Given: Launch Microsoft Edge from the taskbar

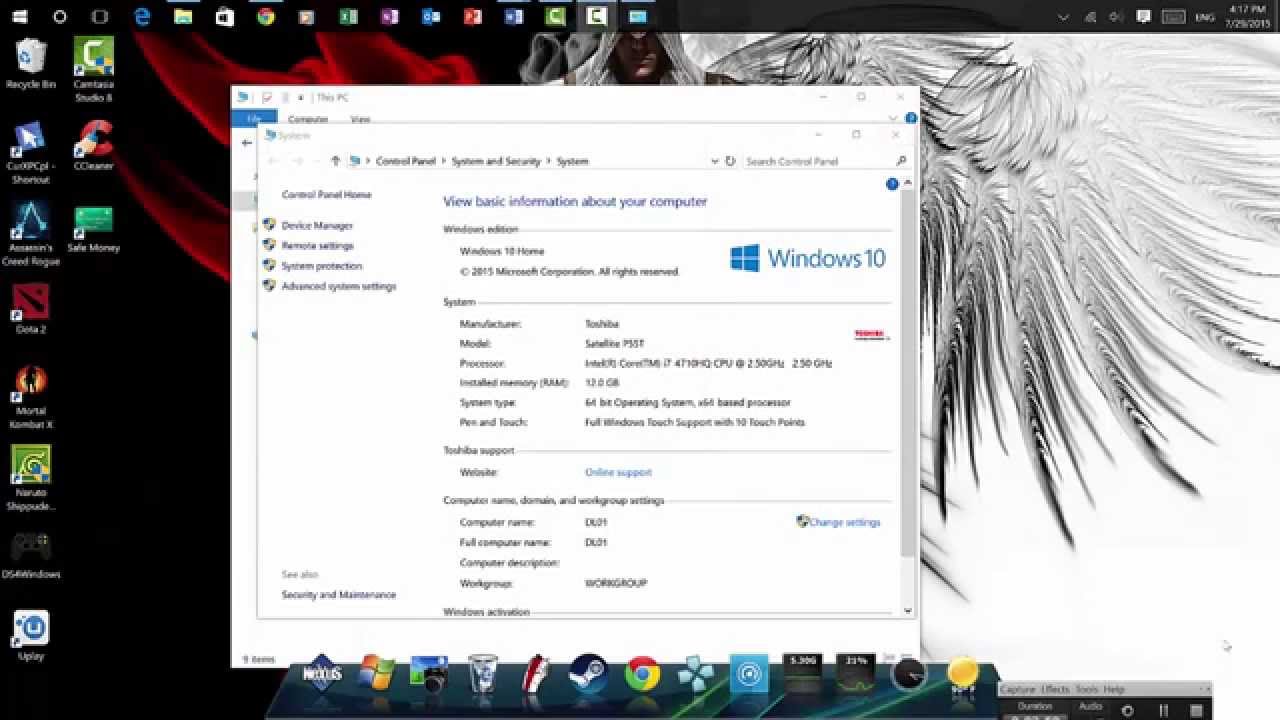Looking at the screenshot, I should tap(142, 16).
